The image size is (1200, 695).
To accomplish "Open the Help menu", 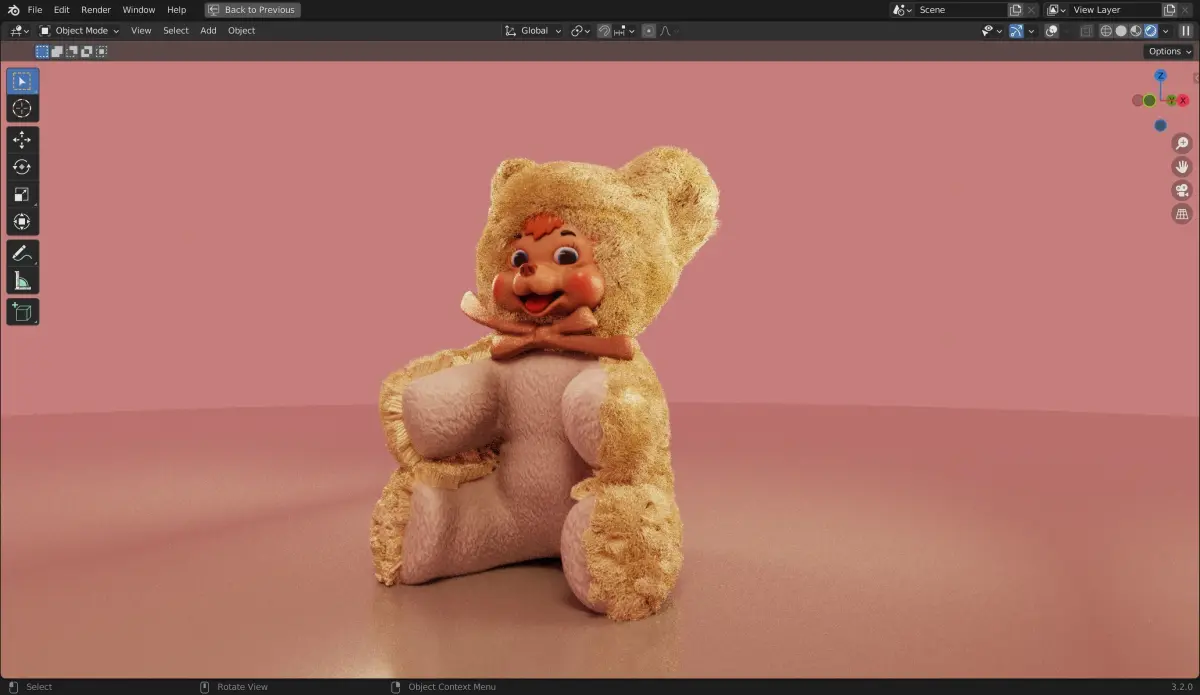I will [x=176, y=10].
